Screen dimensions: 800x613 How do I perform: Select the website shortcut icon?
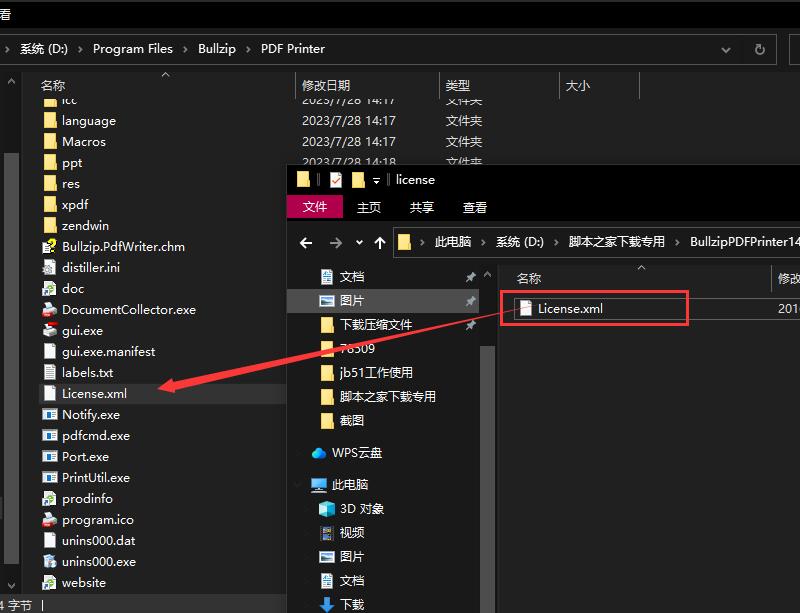pos(49,582)
